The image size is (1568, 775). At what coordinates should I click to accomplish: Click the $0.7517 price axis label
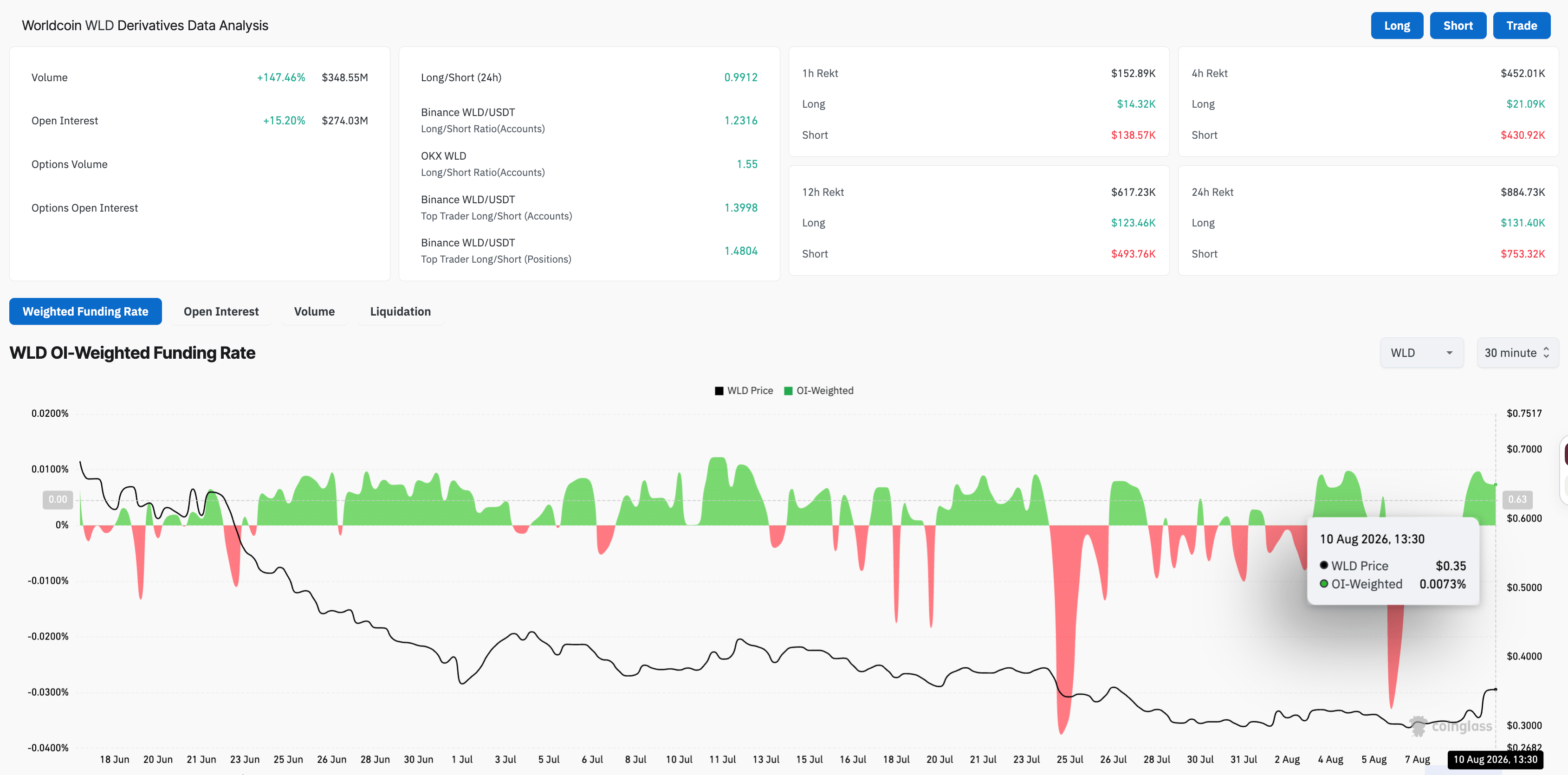point(1524,413)
